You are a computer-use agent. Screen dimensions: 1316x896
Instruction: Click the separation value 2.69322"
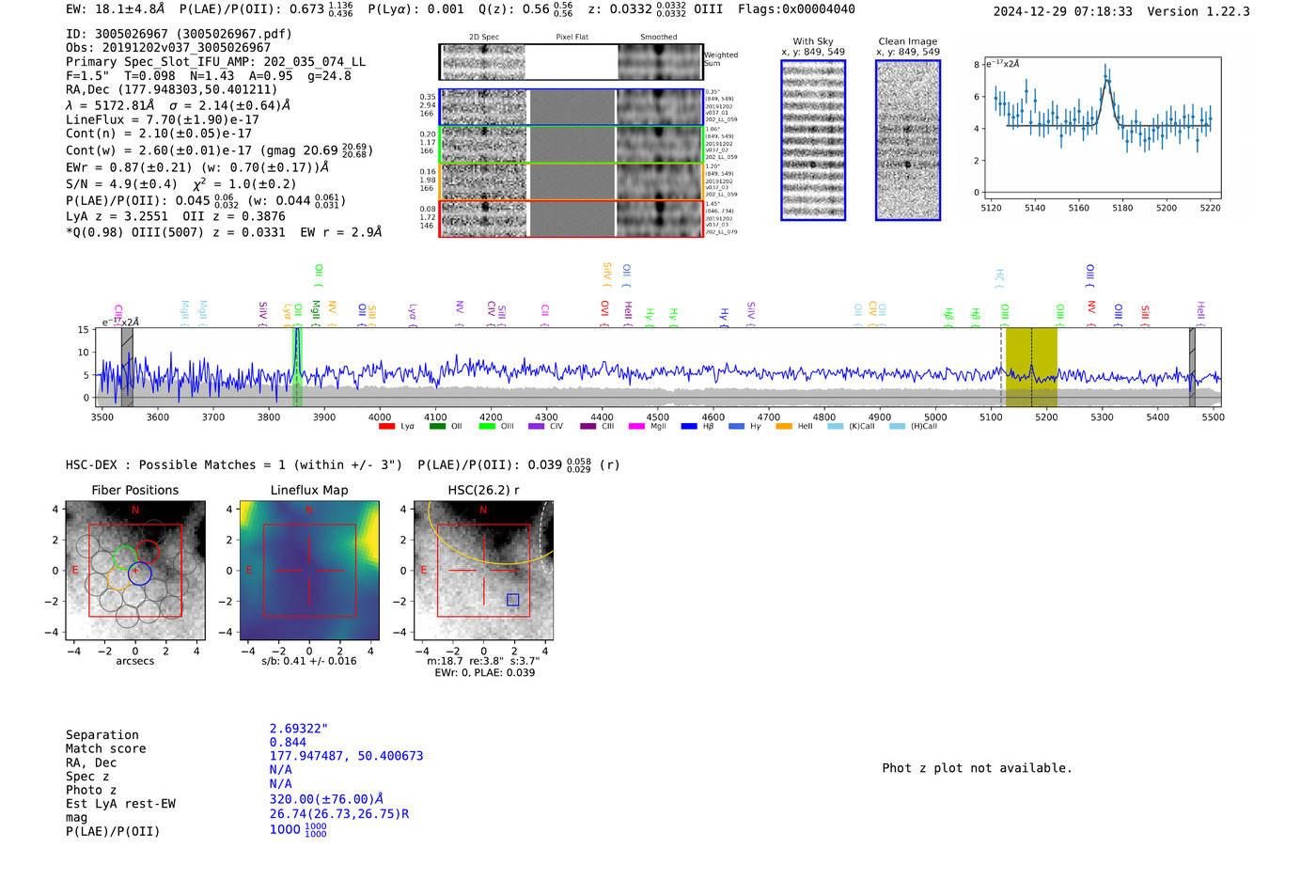298,729
